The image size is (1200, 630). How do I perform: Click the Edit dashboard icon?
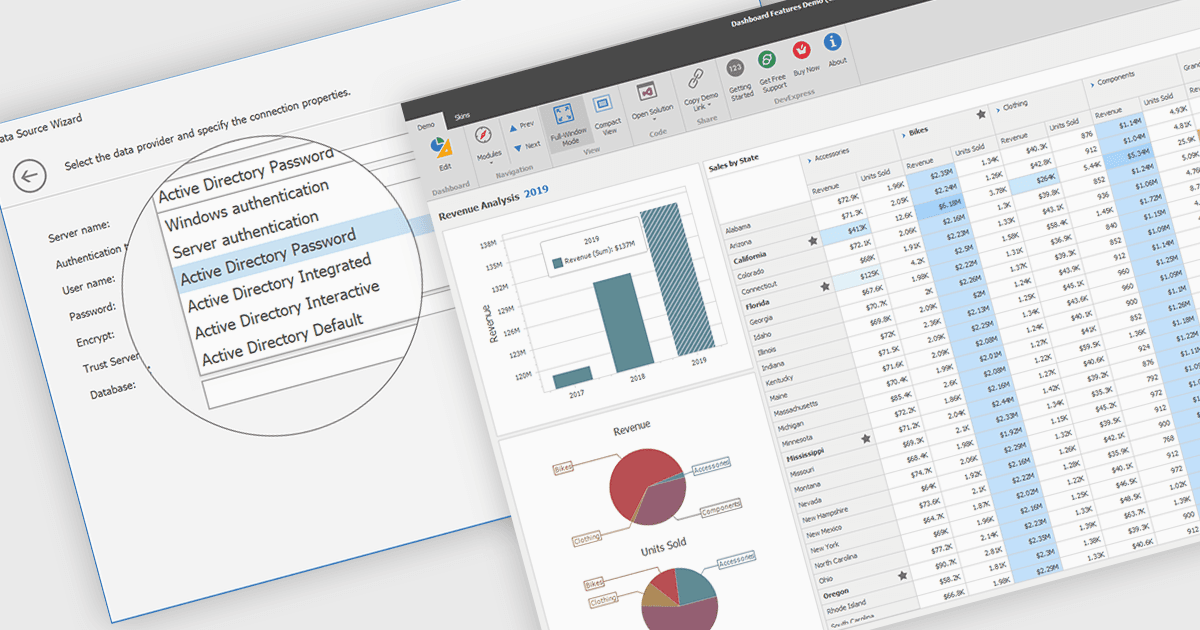coord(441,147)
